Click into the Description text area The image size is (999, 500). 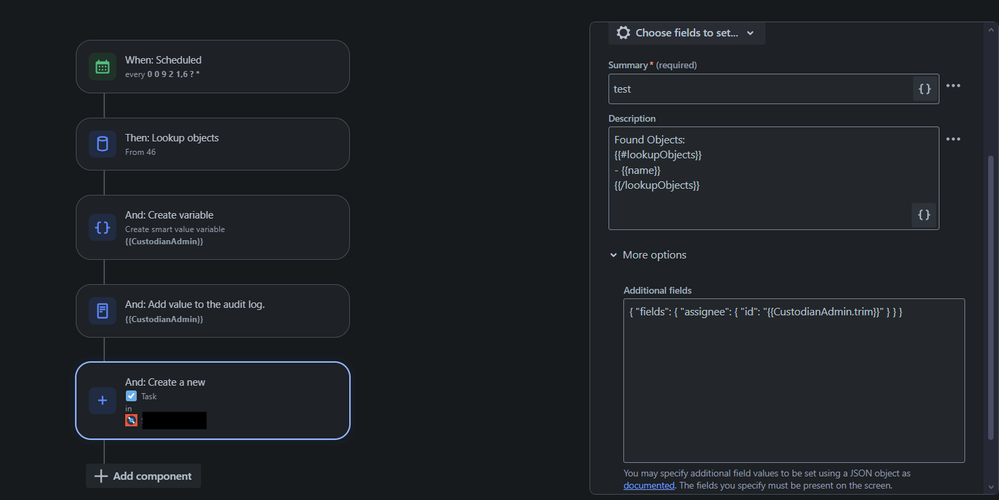773,178
